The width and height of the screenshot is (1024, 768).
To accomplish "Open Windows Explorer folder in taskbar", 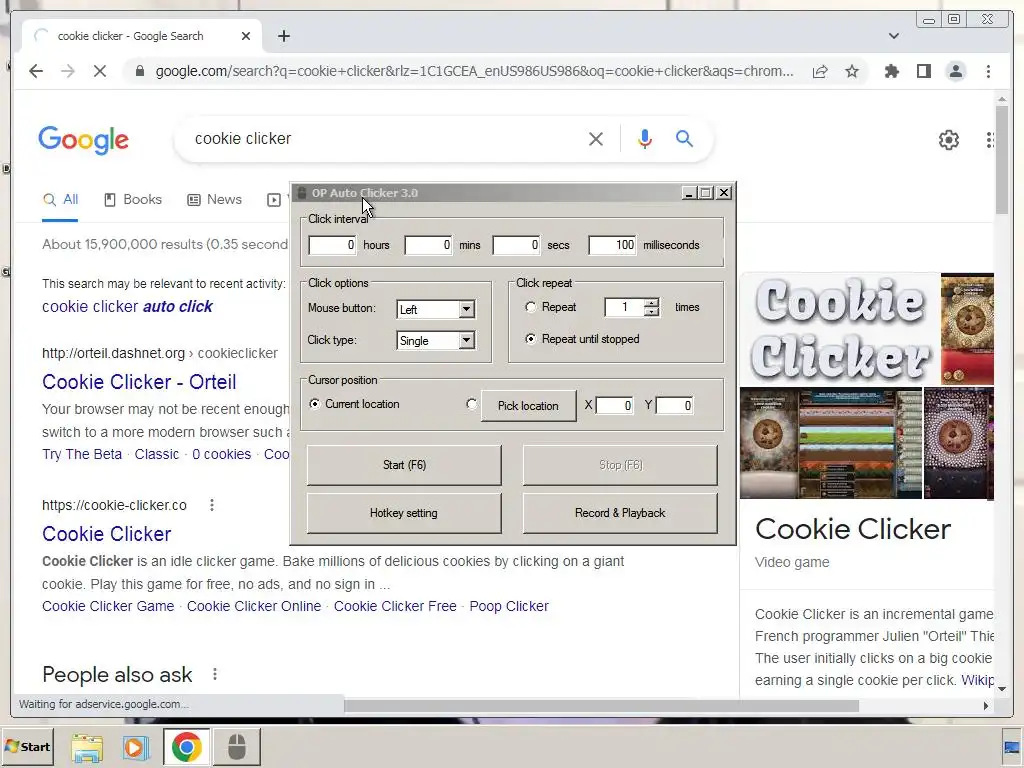I will pyautogui.click(x=88, y=747).
